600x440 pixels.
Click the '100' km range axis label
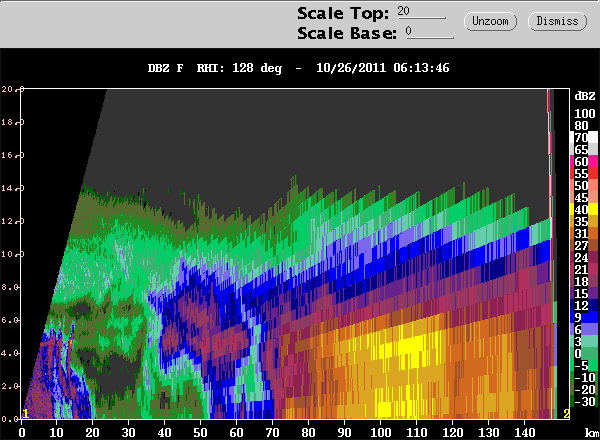pos(380,432)
